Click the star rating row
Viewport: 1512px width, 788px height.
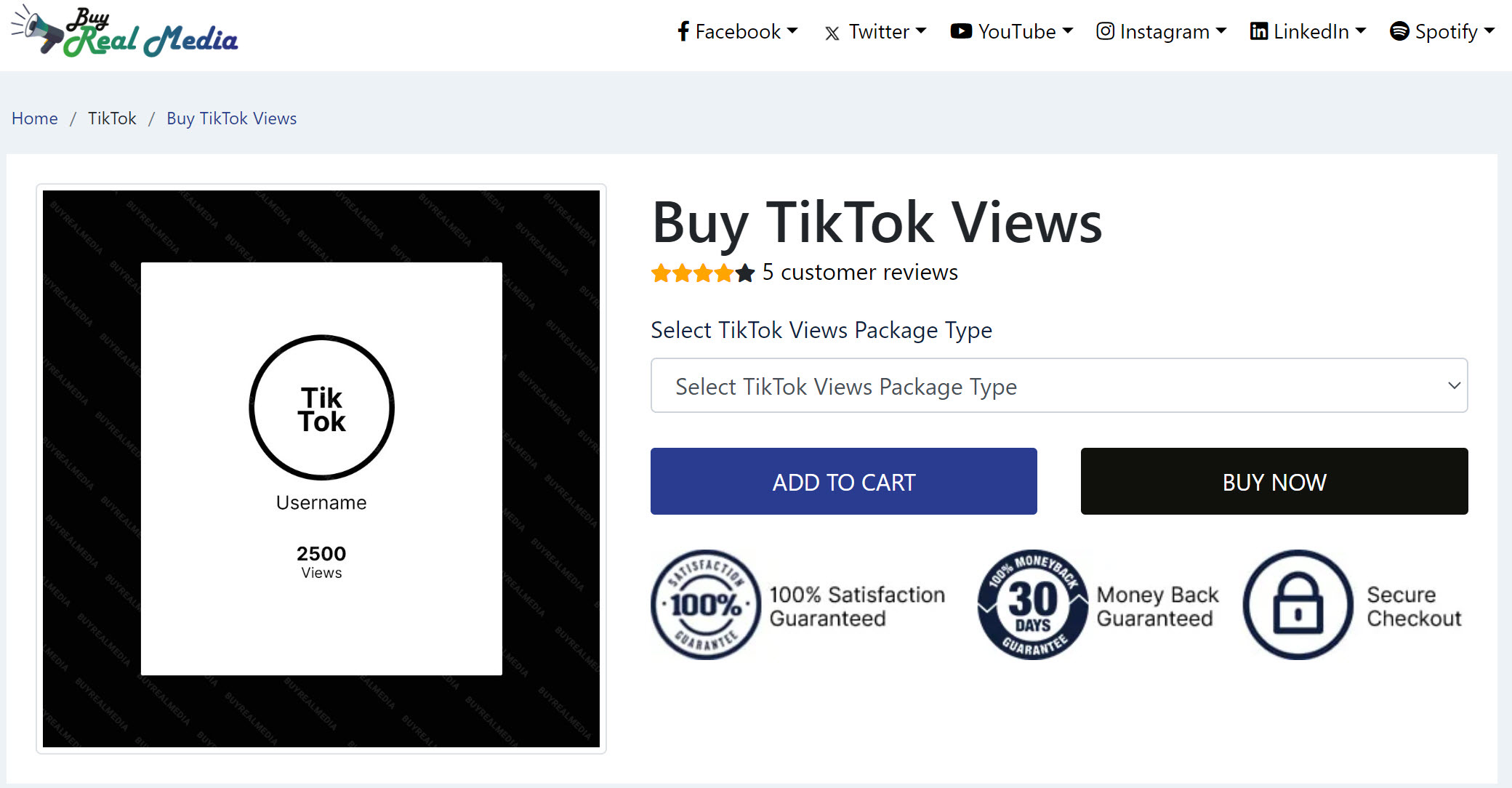703,273
